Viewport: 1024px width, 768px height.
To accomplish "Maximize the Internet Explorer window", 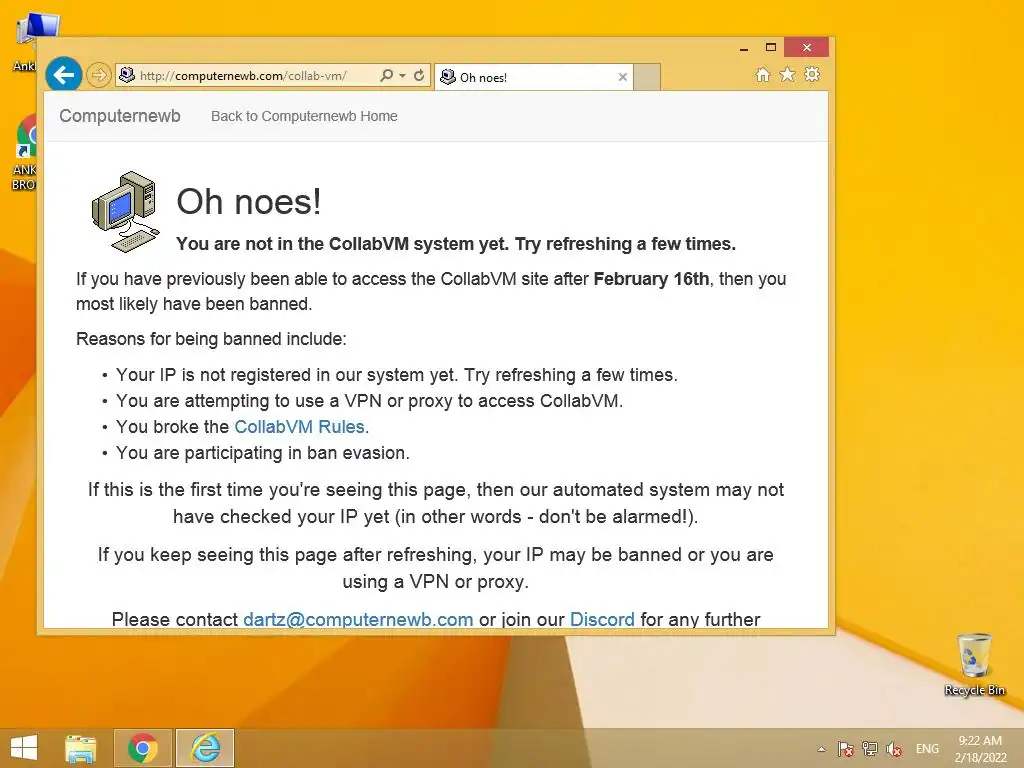I will [771, 48].
